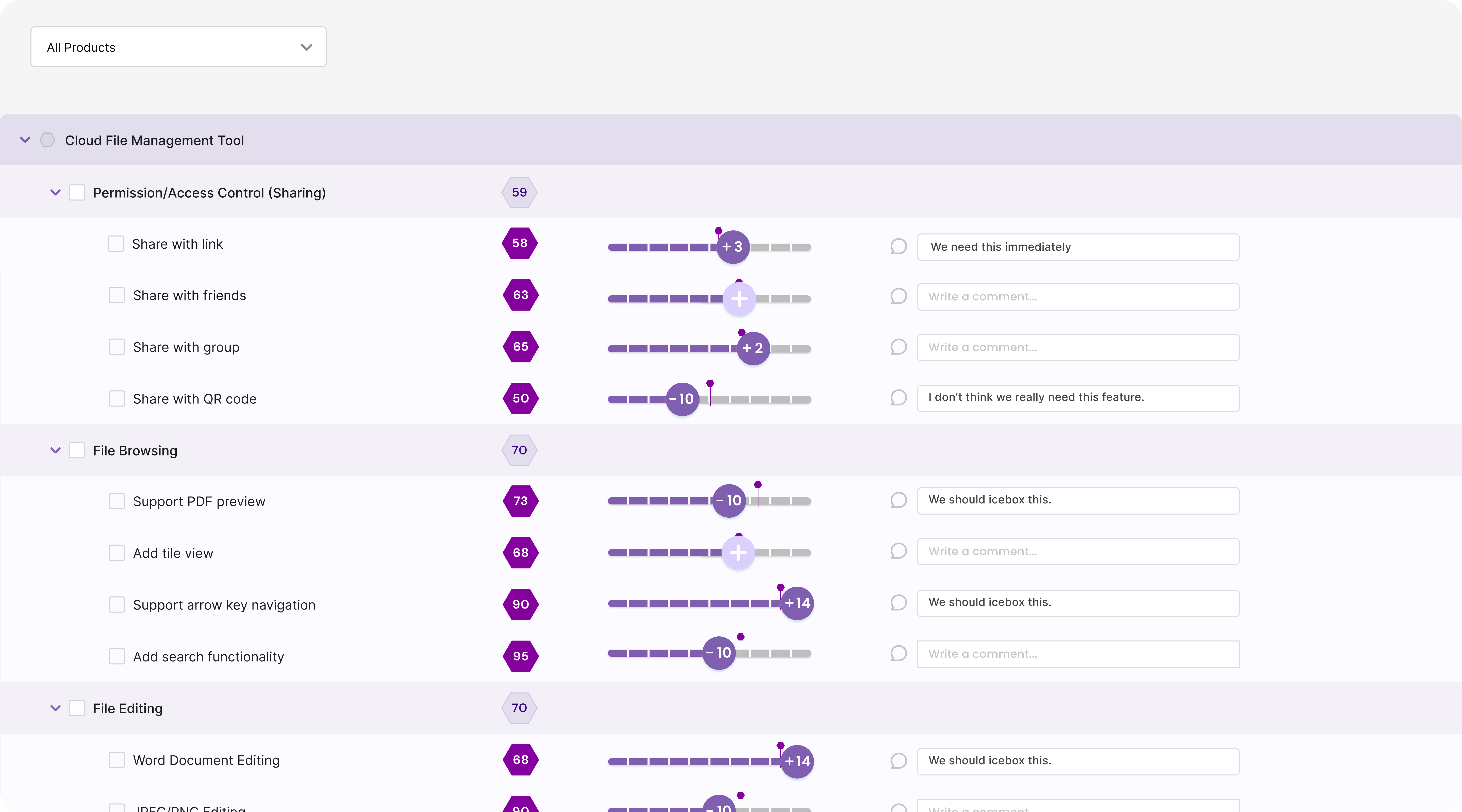Check the File Editing checkbox
This screenshot has width=1462, height=812.
[x=77, y=708]
